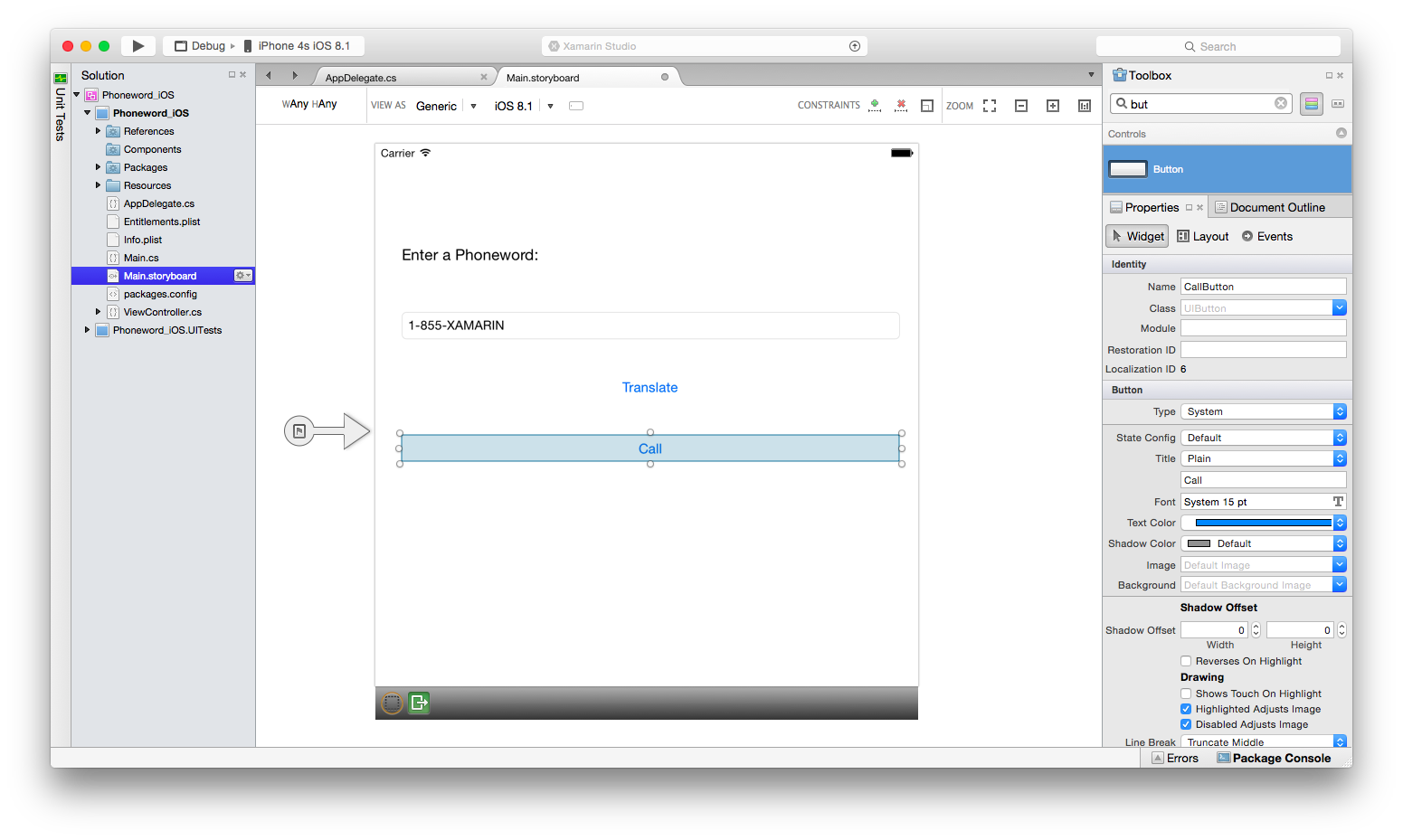Click the add constraints green plus icon
Viewport: 1403px width, 840px height.
874,106
